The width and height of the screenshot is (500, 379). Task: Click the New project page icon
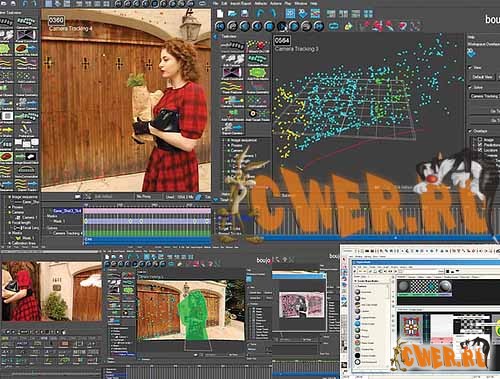pos(220,14)
